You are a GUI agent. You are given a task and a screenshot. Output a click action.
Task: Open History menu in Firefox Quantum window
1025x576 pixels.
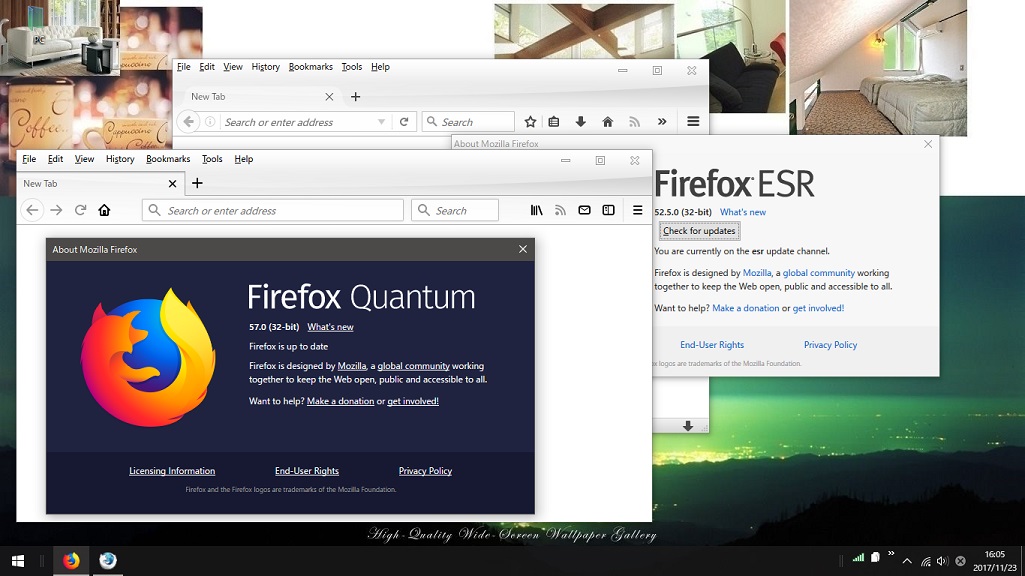coord(120,159)
